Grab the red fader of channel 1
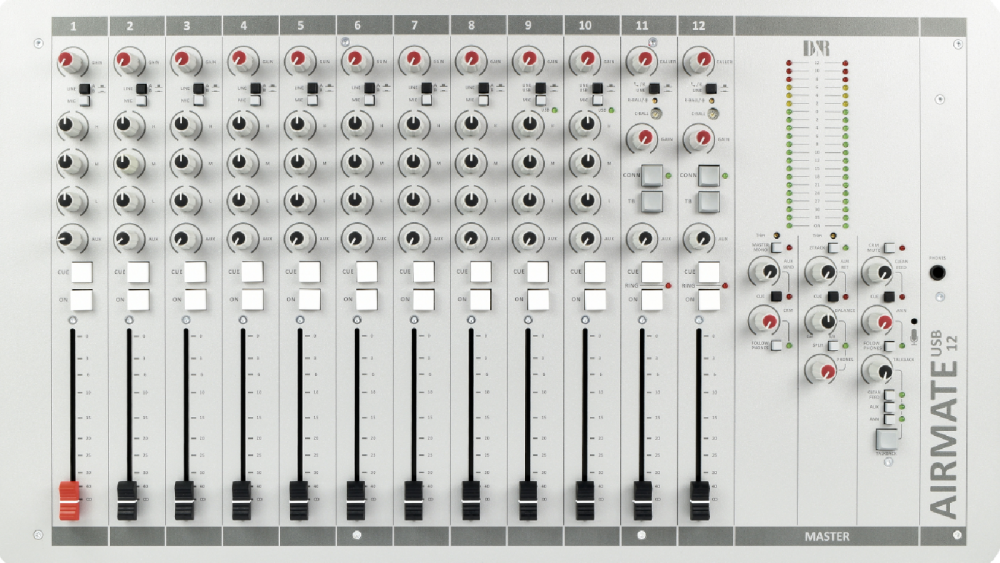 (x=70, y=501)
